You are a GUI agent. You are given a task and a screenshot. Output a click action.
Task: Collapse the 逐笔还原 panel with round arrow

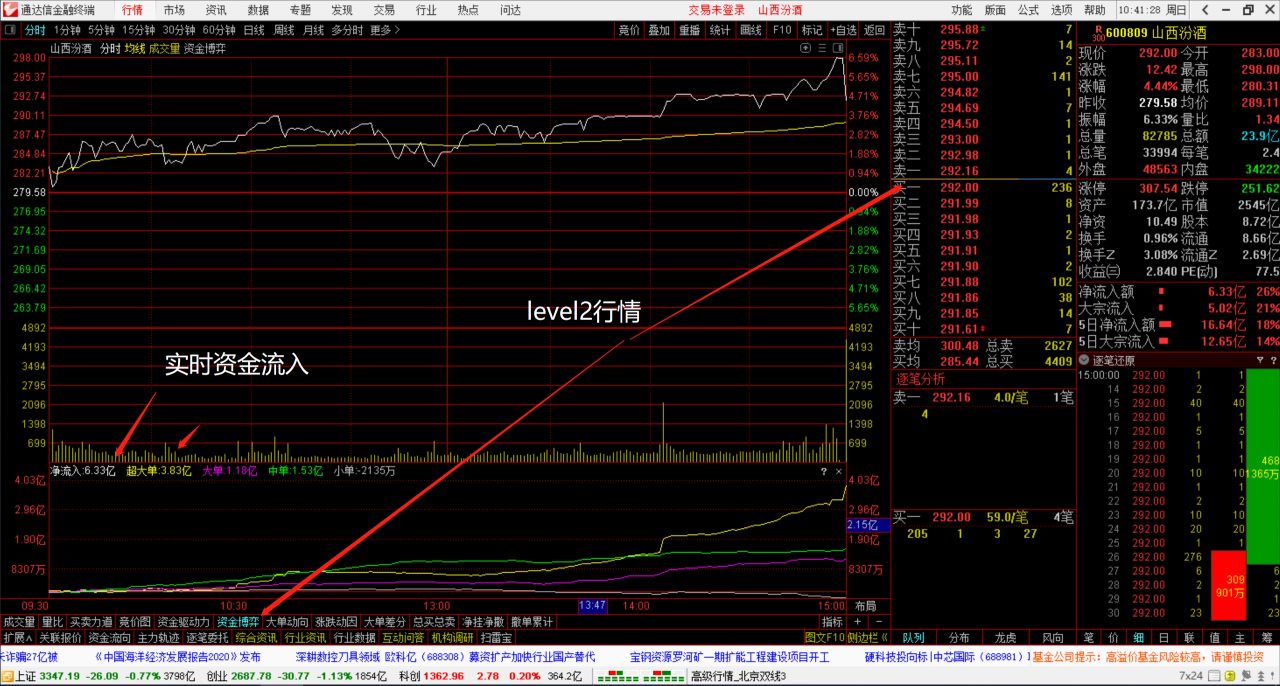[1085, 360]
